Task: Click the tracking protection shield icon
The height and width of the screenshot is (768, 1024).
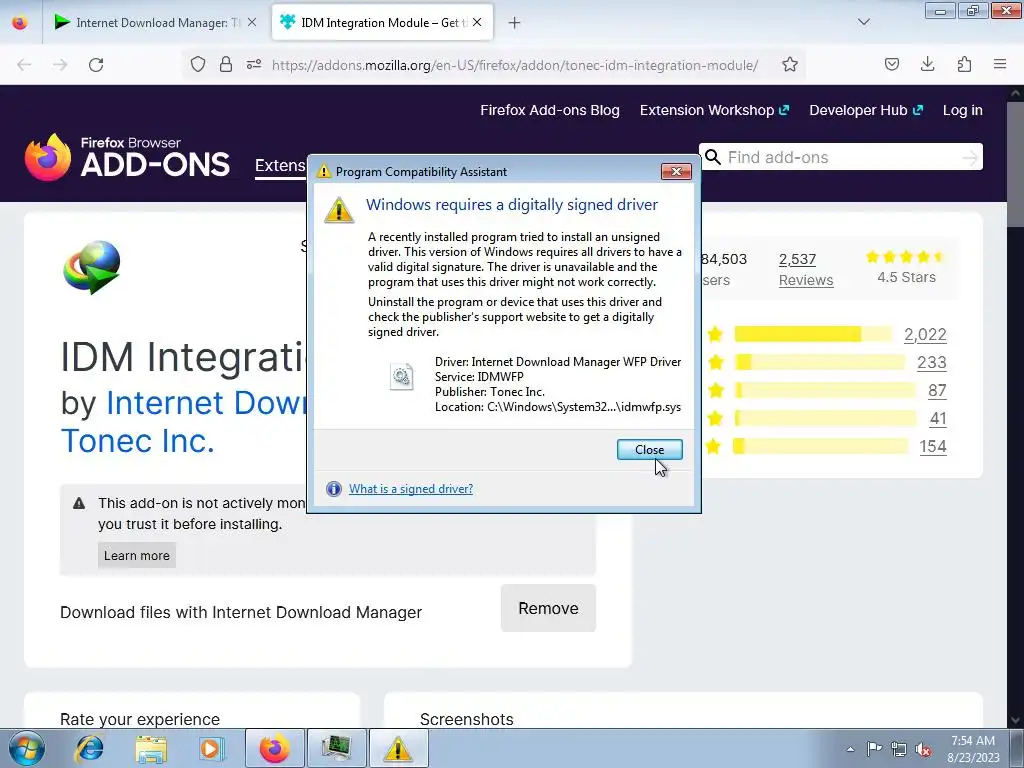Action: tap(198, 64)
